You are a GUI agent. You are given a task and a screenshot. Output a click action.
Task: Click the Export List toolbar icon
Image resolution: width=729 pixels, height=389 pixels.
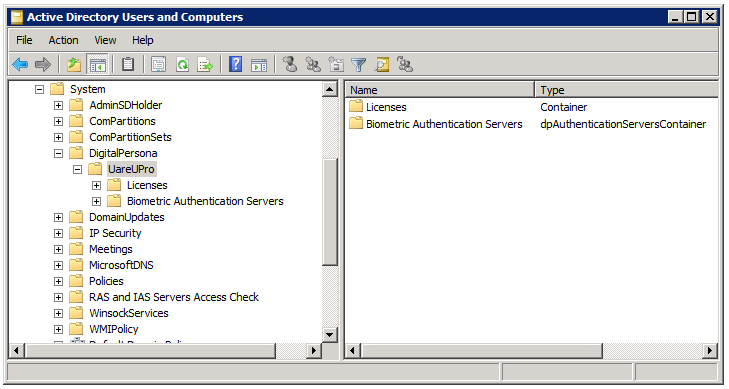pyautogui.click(x=205, y=65)
